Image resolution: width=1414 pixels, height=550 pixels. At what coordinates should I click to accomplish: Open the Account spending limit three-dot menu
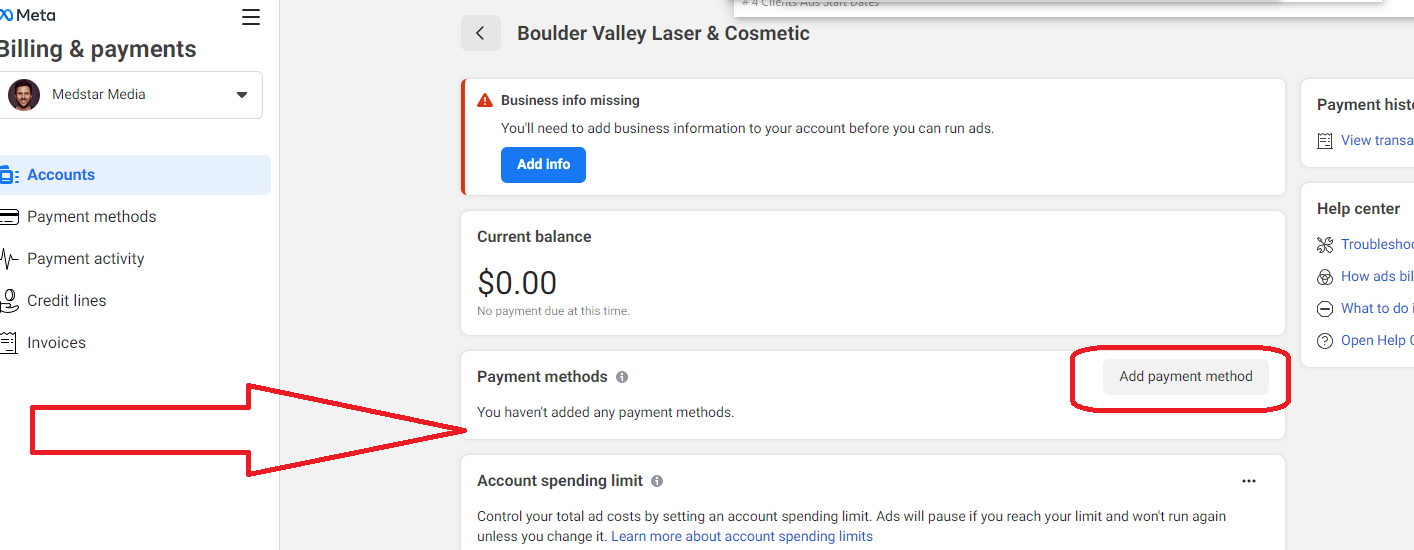click(x=1249, y=481)
